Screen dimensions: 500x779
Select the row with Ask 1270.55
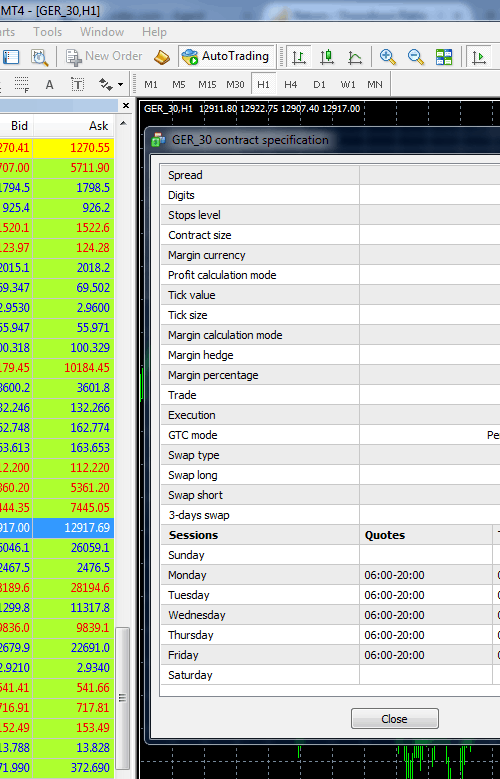pos(57,148)
